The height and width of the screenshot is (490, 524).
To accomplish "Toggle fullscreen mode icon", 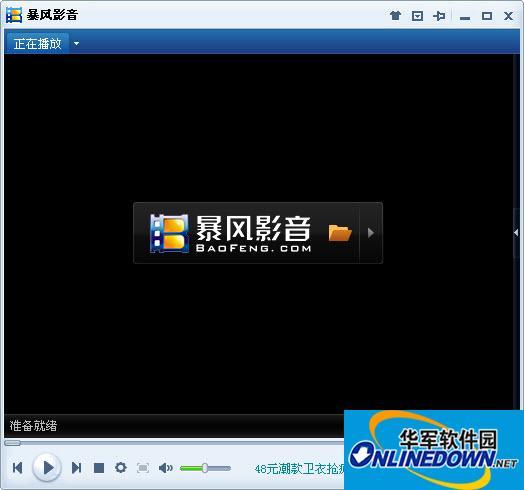I will [143, 468].
